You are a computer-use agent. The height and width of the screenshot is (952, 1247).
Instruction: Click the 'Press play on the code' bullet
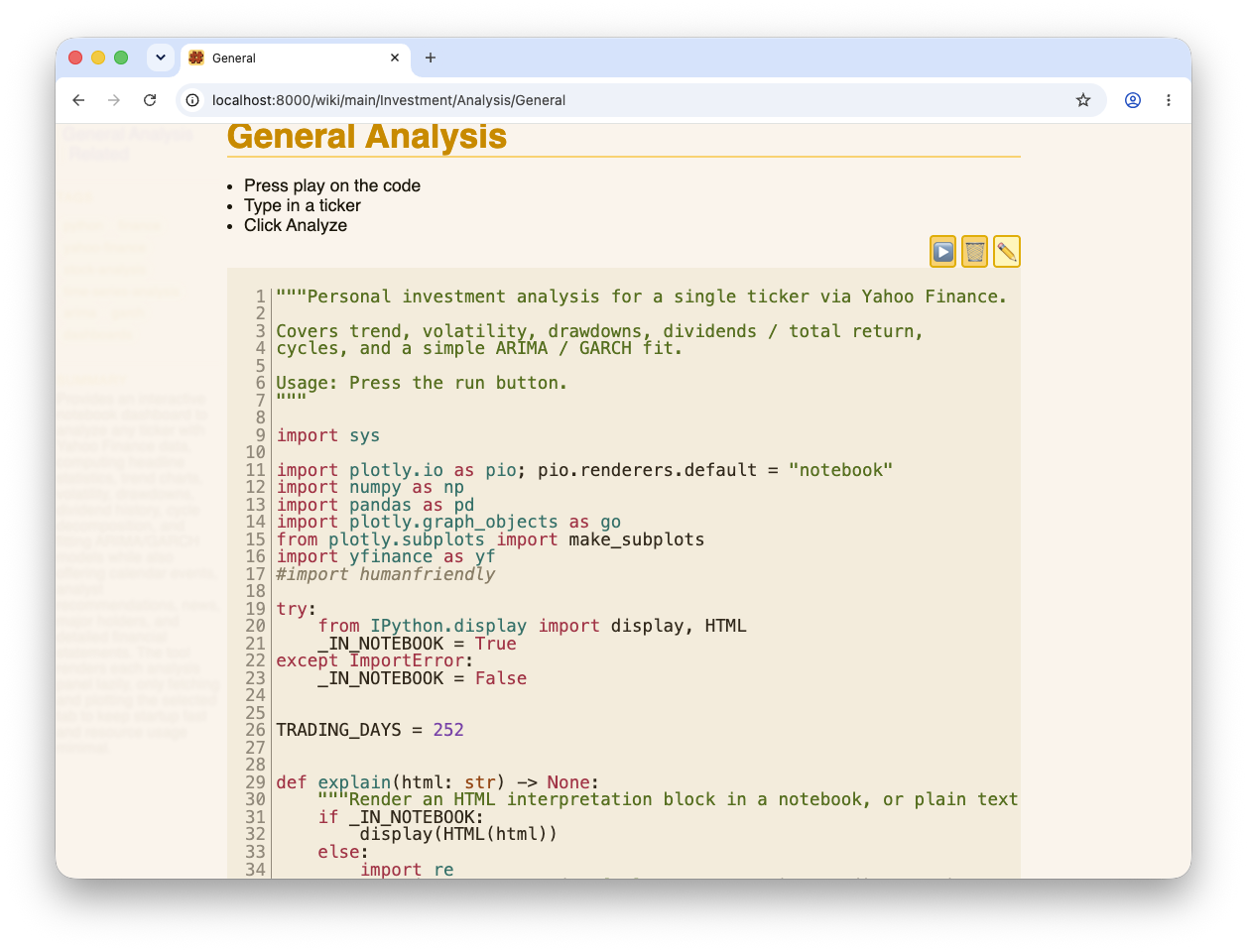[x=332, y=185]
